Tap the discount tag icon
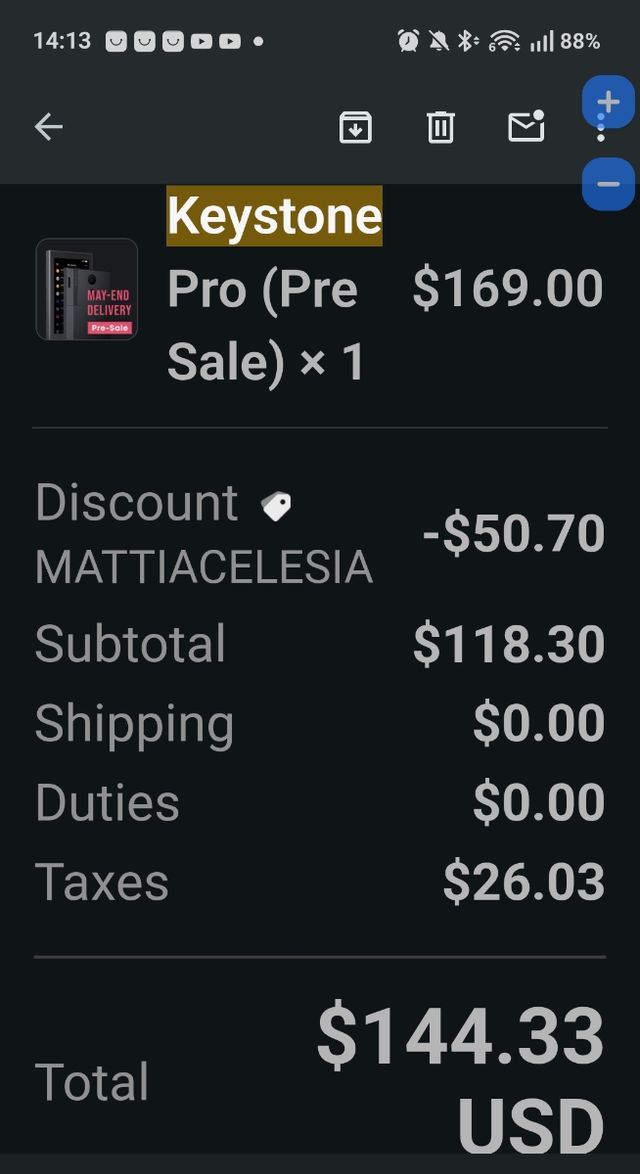The height and width of the screenshot is (1174, 640). coord(277,506)
